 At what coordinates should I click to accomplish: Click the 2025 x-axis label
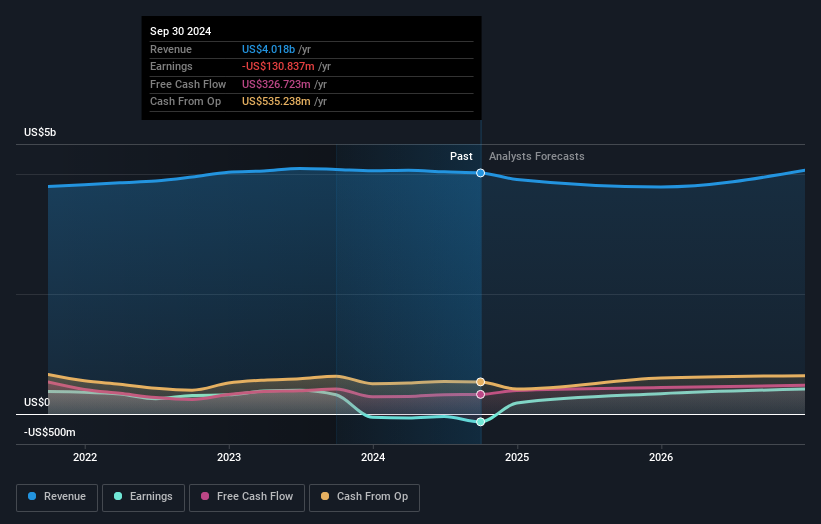[x=517, y=457]
